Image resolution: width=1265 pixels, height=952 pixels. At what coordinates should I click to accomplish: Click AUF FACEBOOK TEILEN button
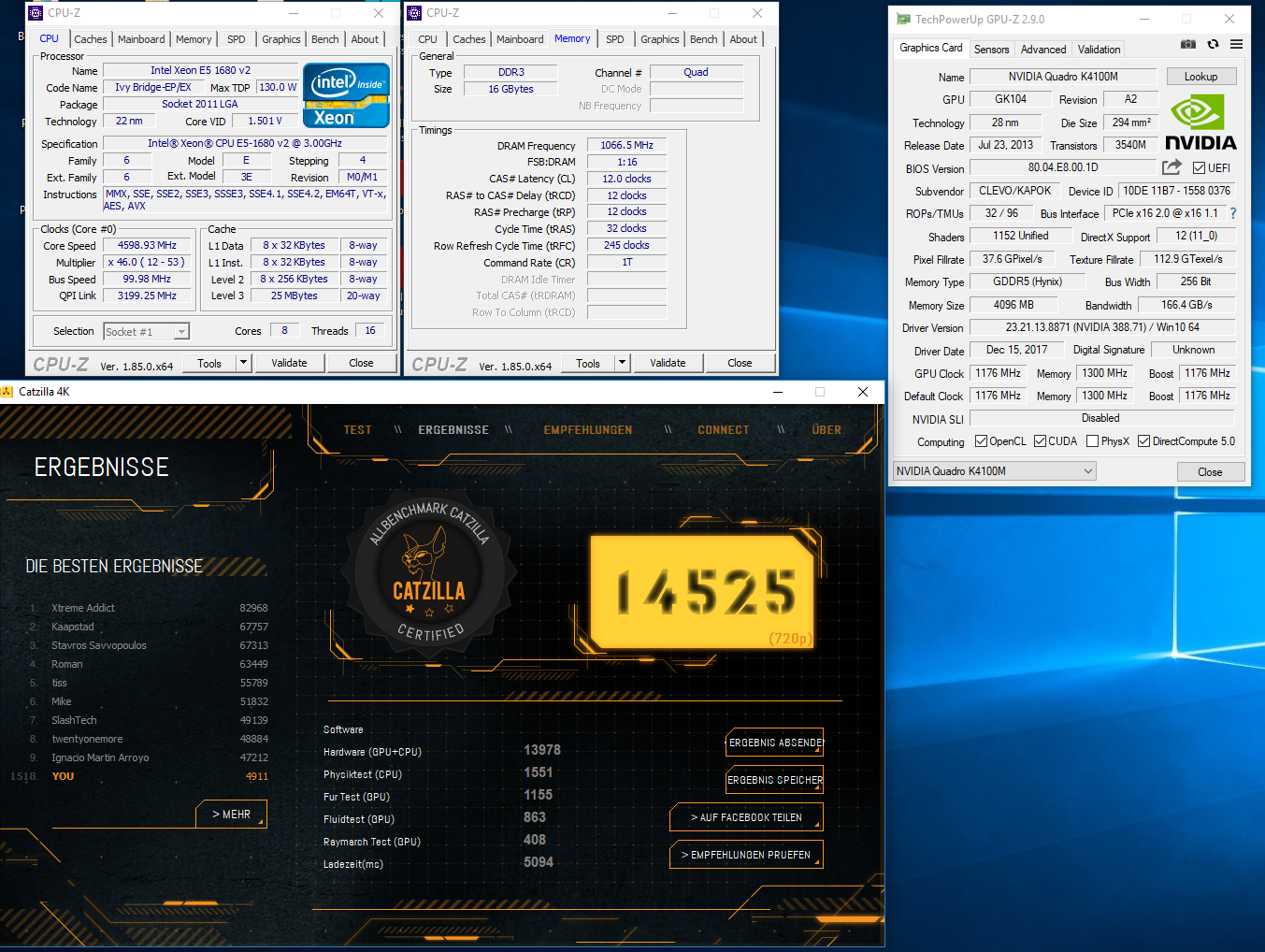tap(746, 817)
